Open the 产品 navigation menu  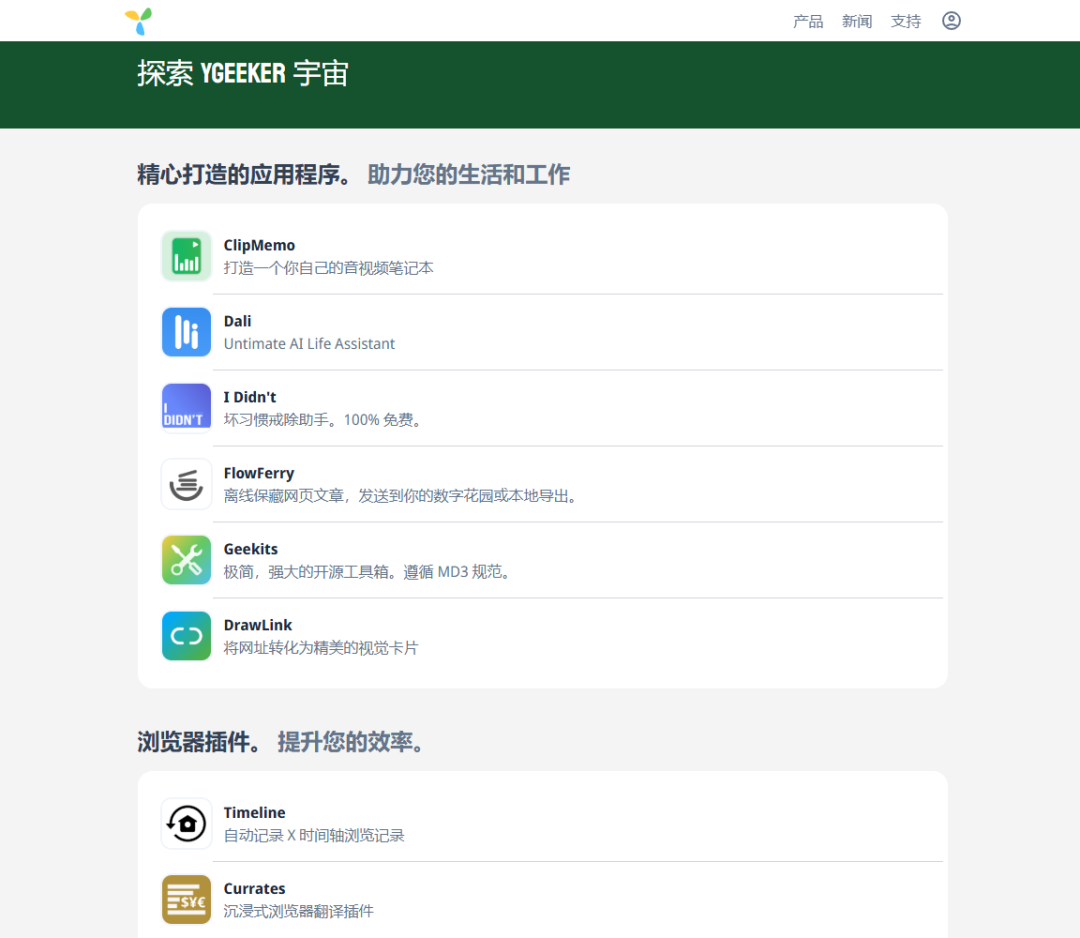(808, 21)
